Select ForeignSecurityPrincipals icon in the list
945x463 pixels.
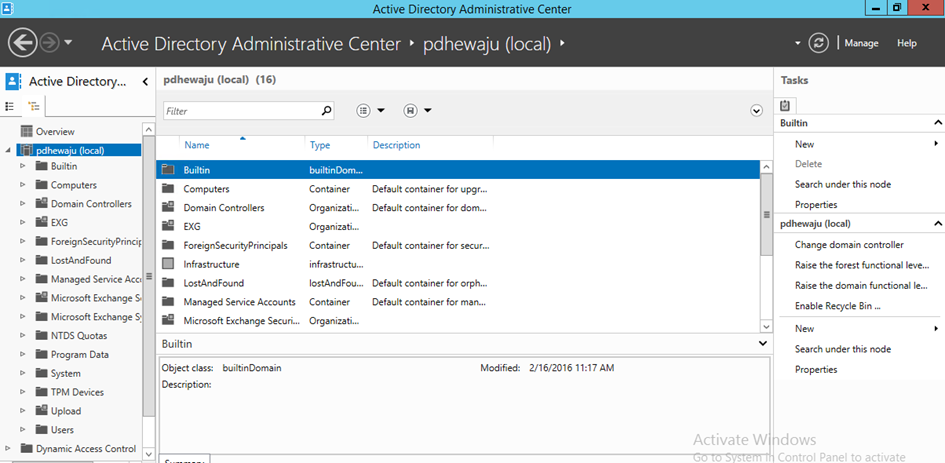coord(168,245)
